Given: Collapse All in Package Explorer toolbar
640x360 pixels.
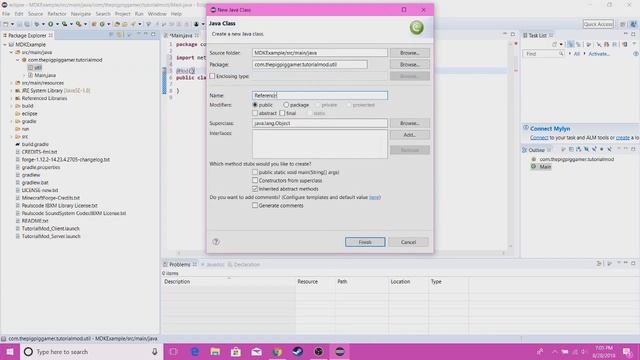Looking at the screenshot, I should pos(111,35).
